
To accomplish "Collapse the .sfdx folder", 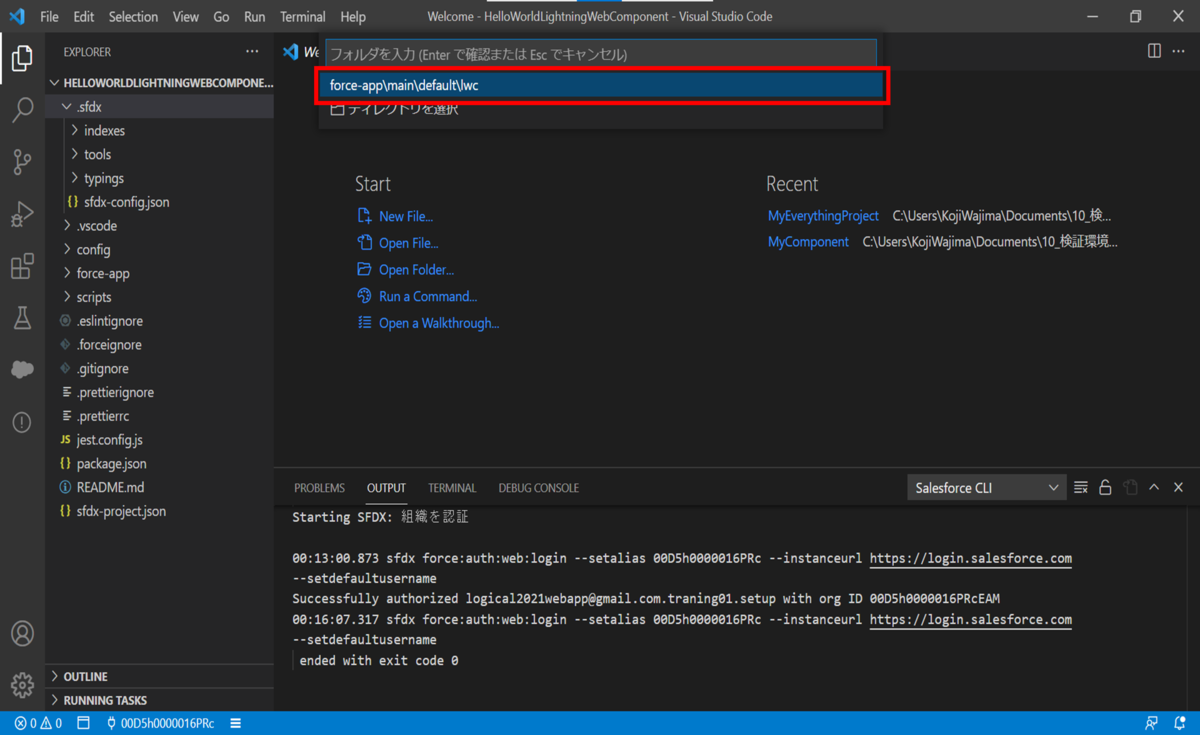I will pos(160,107).
